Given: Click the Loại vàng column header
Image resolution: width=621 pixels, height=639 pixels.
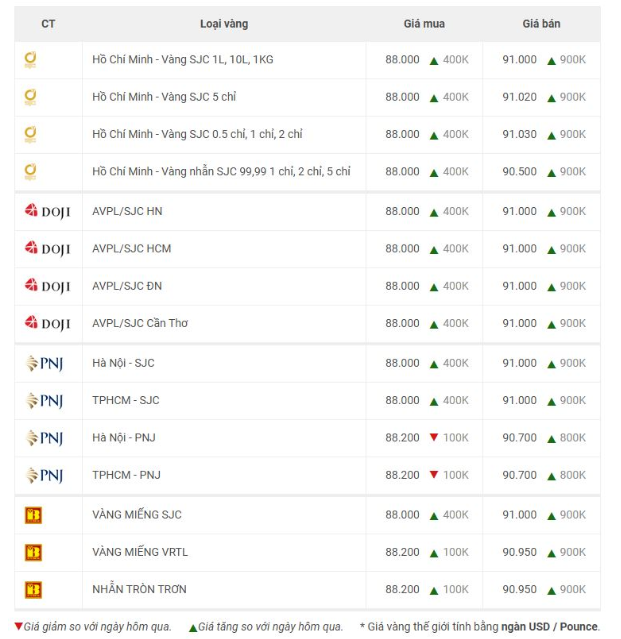Looking at the screenshot, I should (x=224, y=24).
